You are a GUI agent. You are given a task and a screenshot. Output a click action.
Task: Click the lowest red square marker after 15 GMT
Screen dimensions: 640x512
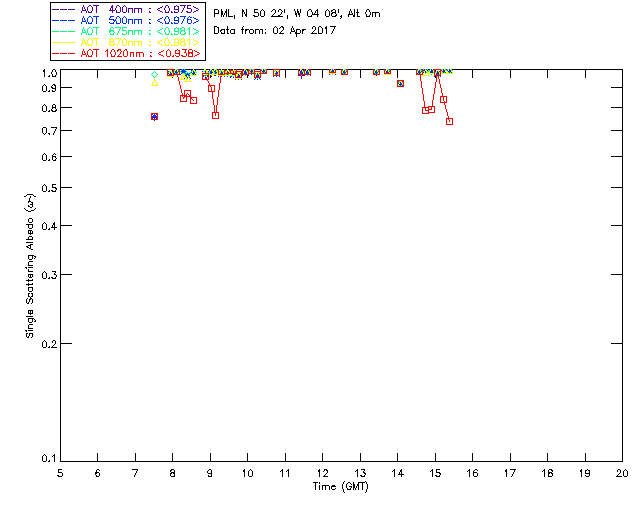[449, 121]
